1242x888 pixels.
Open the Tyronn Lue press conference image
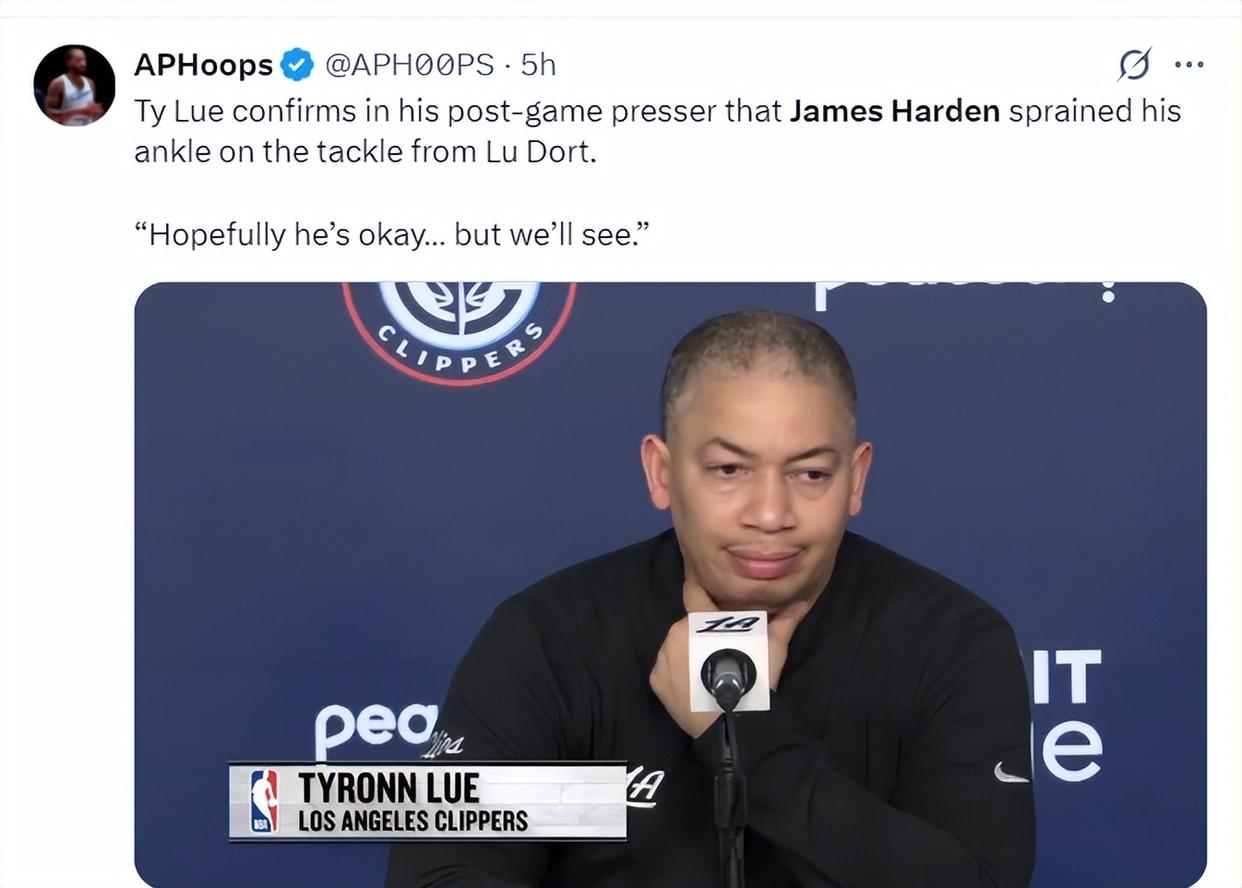pyautogui.click(x=670, y=585)
